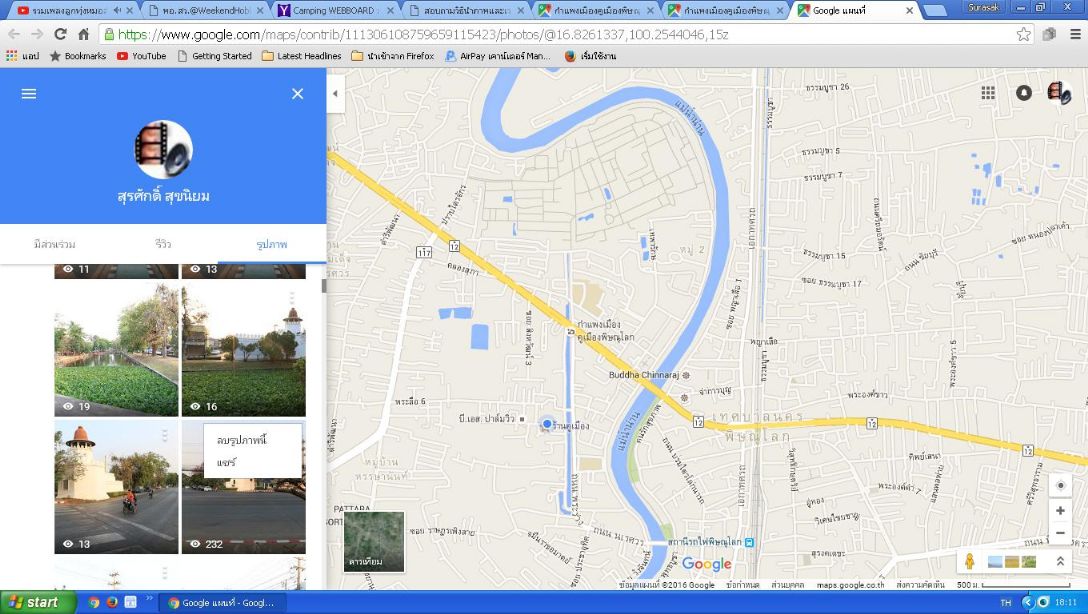The height and width of the screenshot is (614, 1088).
Task: Open the Google Maps hamburger menu
Action: (x=29, y=93)
